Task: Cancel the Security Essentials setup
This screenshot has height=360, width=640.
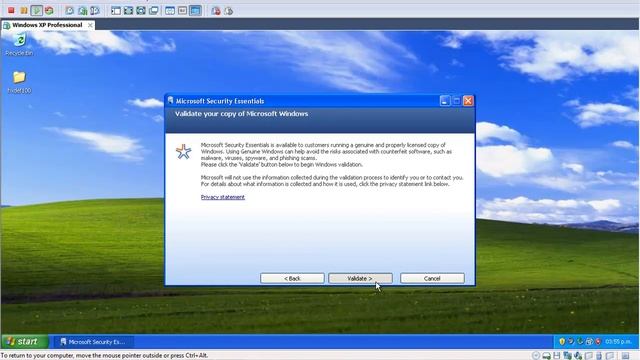Action: tap(432, 278)
